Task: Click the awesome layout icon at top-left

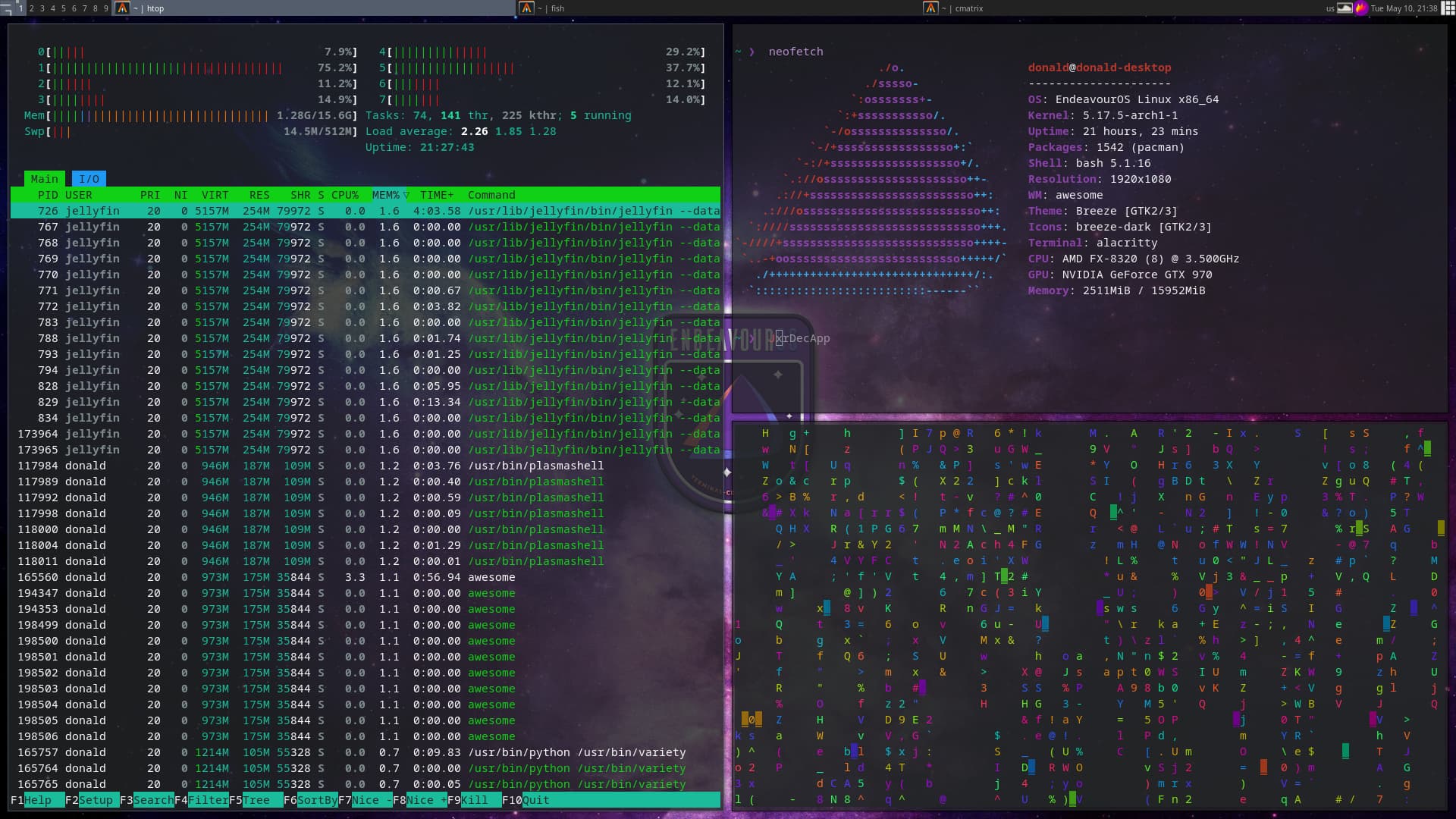Action: (x=7, y=8)
